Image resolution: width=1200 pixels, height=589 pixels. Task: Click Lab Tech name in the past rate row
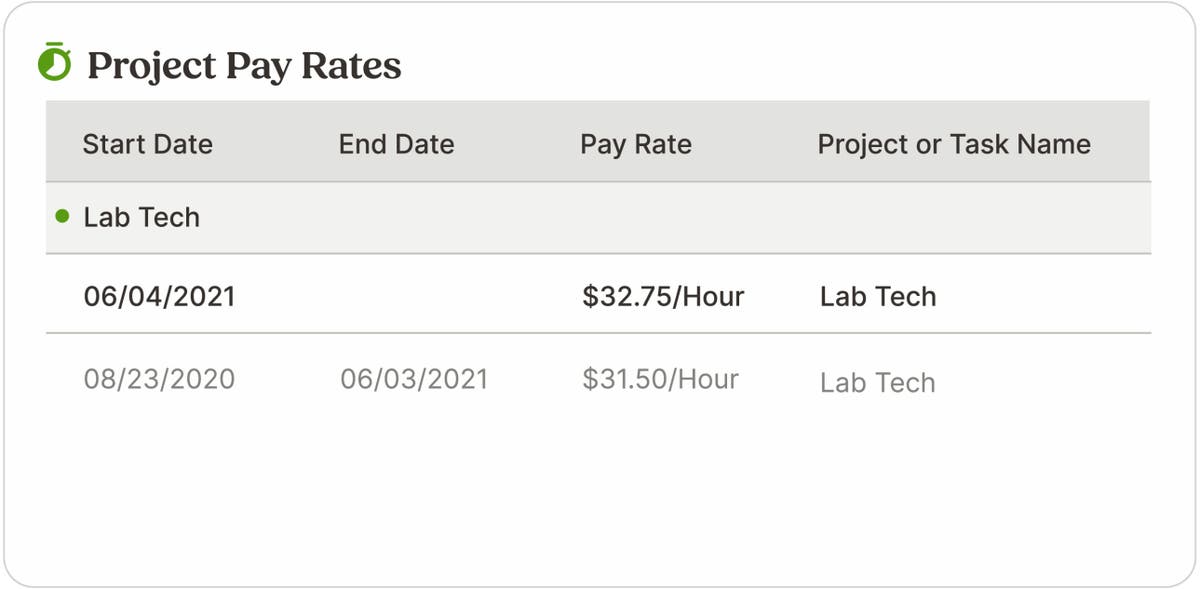[877, 383]
